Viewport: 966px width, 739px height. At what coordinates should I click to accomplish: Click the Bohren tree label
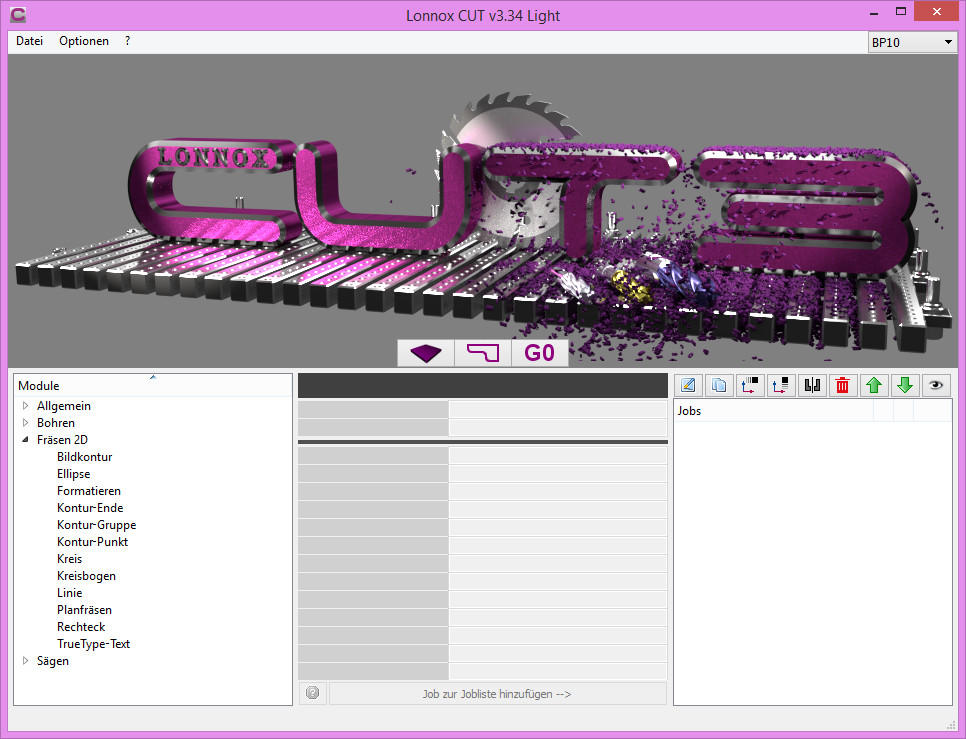tap(56, 422)
